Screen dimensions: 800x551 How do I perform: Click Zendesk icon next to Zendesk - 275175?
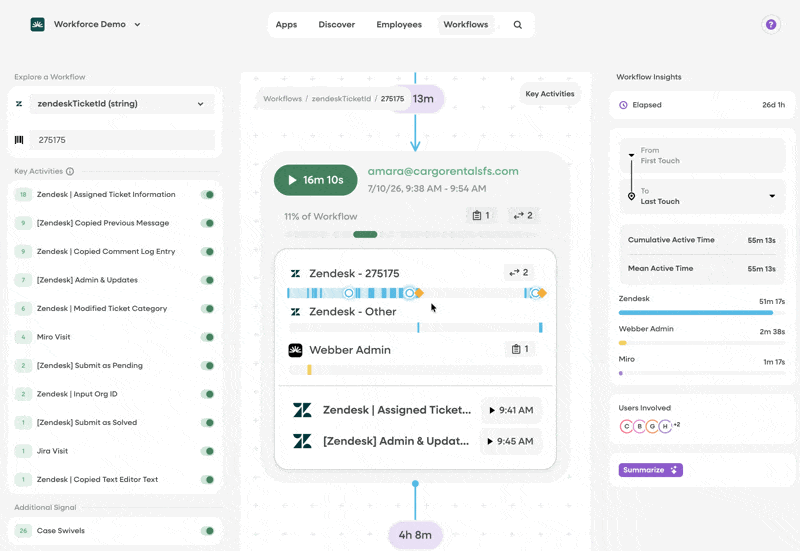[x=295, y=273]
